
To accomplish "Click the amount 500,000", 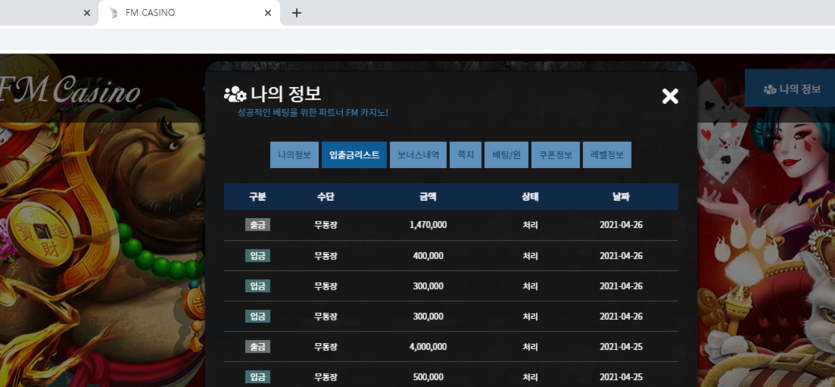I will tap(428, 377).
